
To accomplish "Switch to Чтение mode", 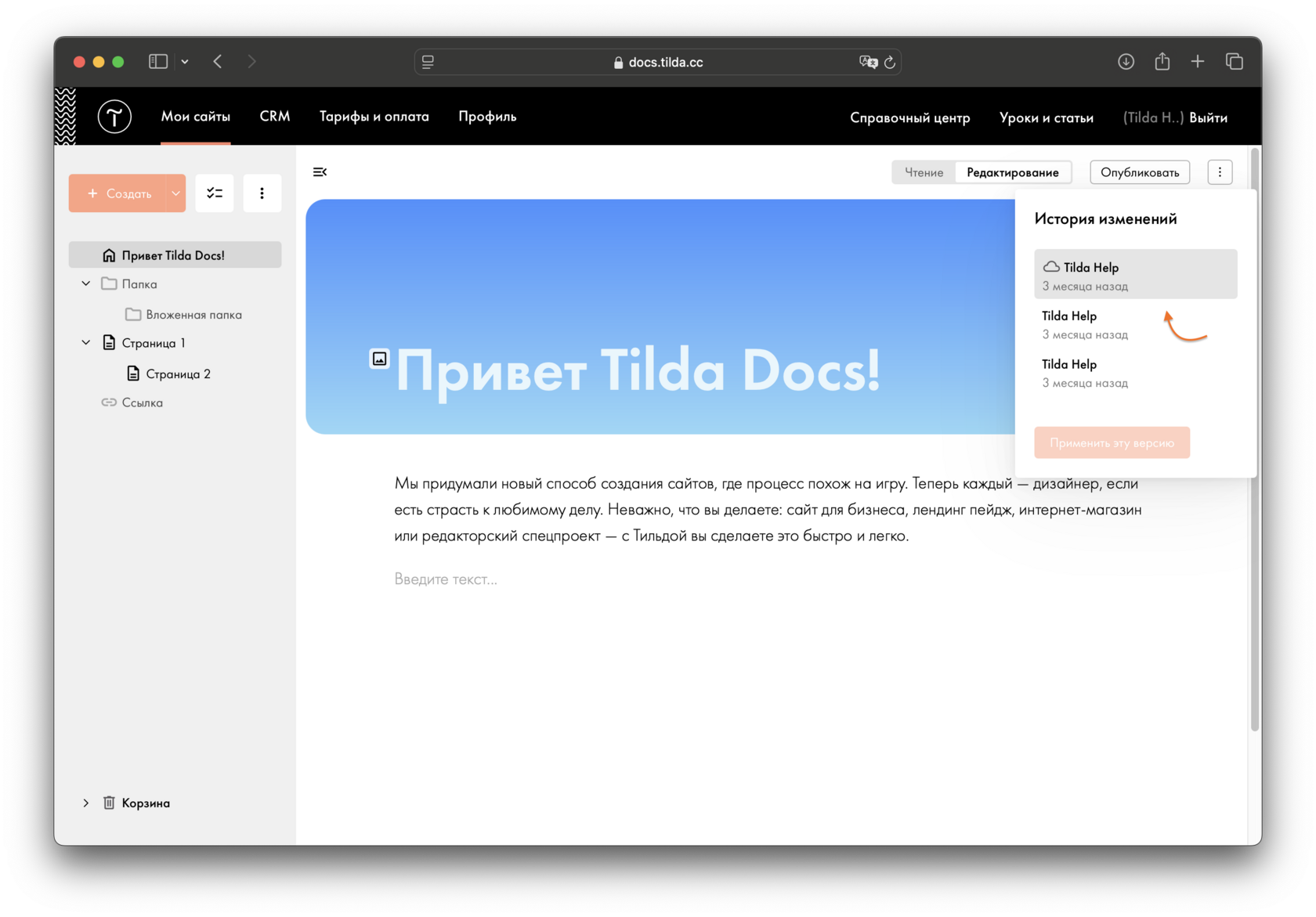I will coord(924,172).
